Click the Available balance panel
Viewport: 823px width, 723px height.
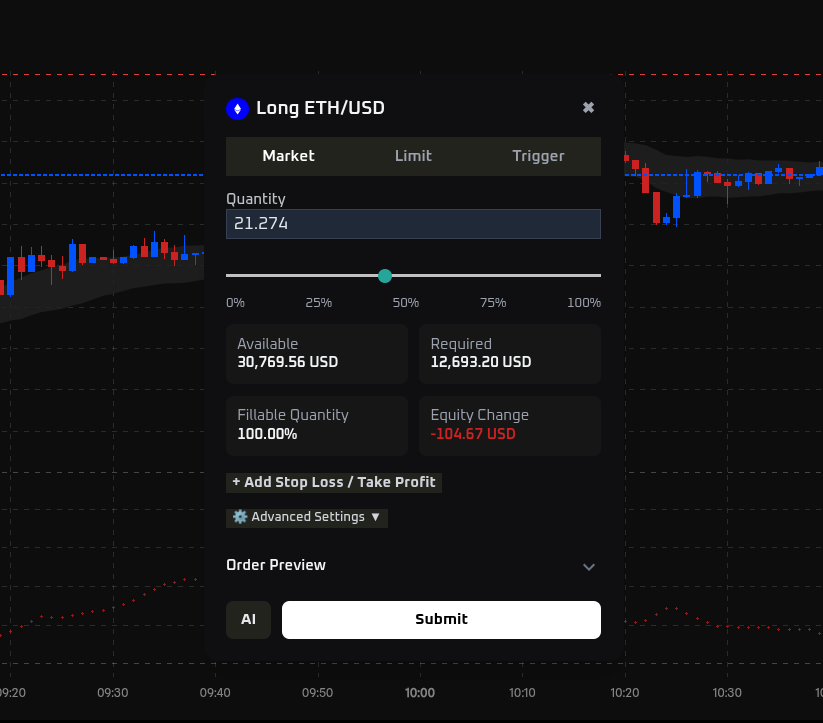pyautogui.click(x=316, y=353)
